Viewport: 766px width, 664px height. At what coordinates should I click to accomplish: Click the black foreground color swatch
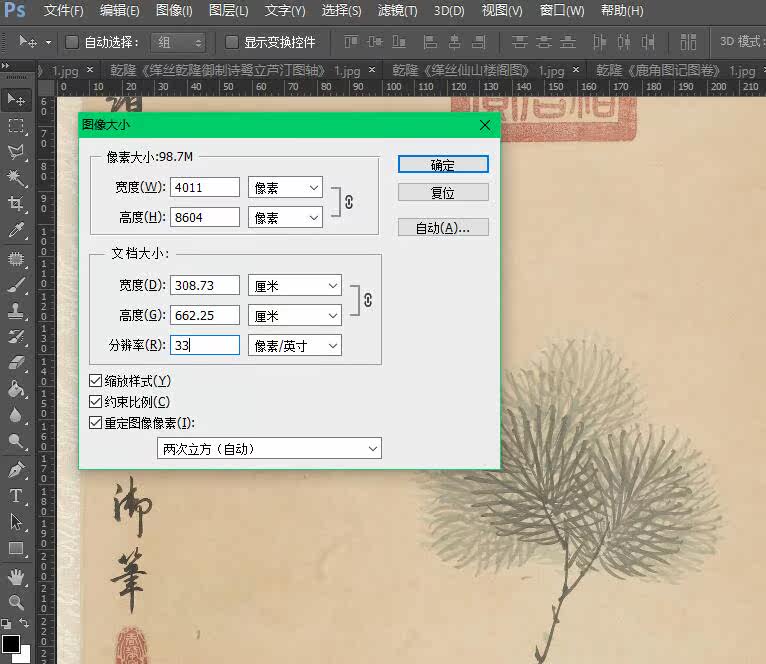point(10,644)
